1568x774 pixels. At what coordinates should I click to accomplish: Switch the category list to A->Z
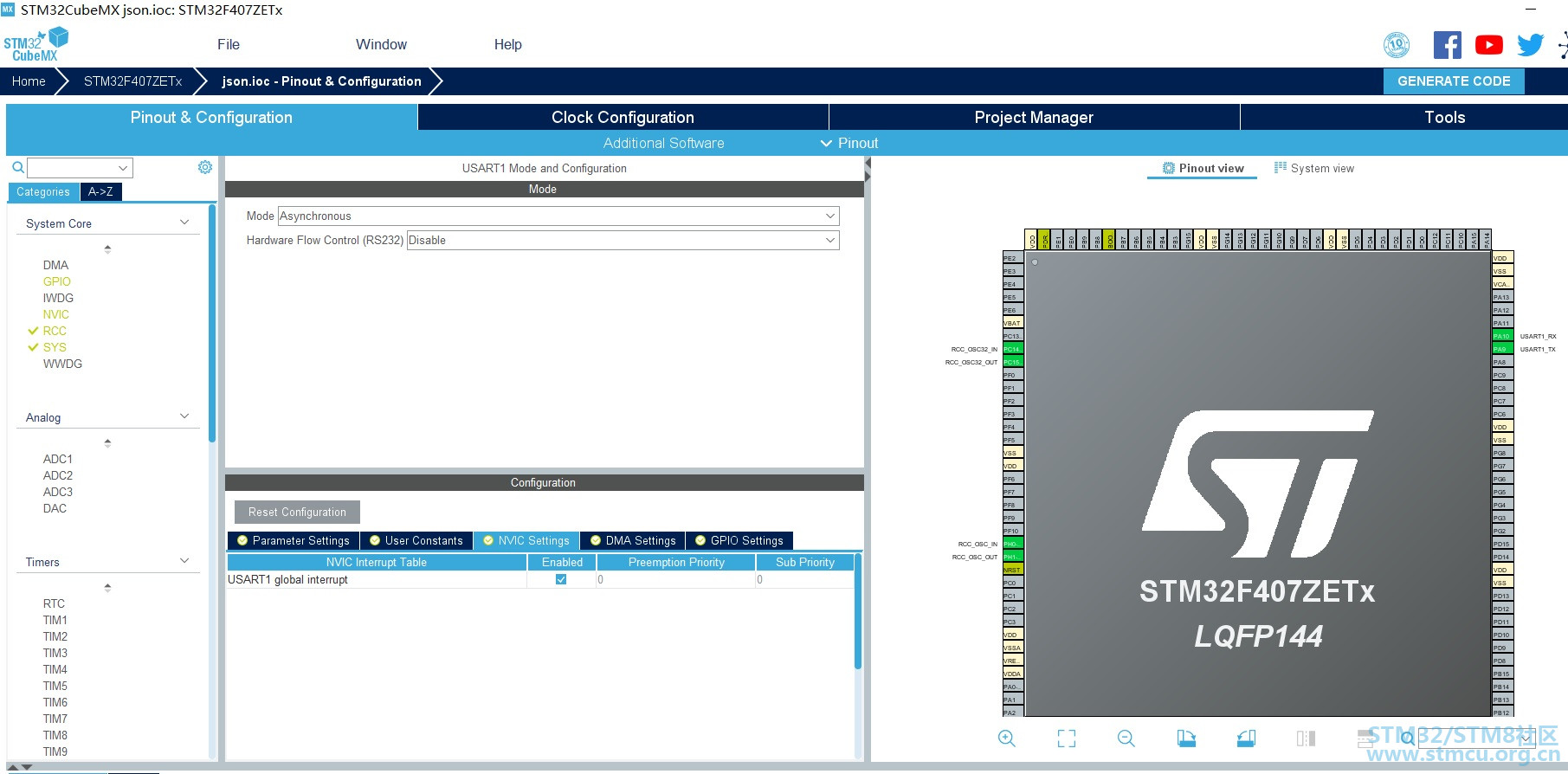click(100, 191)
